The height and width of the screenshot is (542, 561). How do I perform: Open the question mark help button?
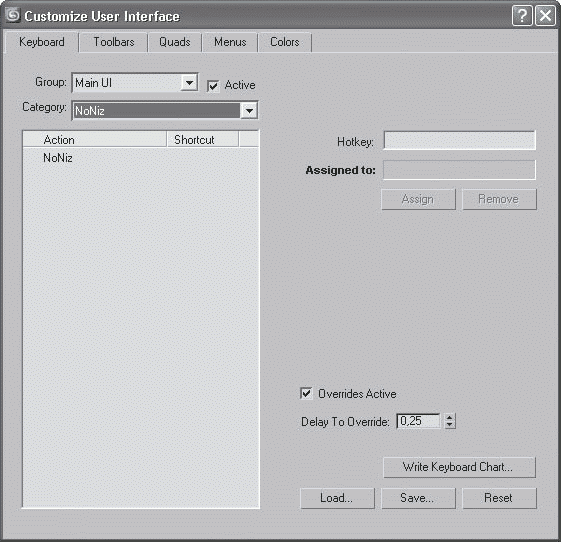(x=522, y=16)
